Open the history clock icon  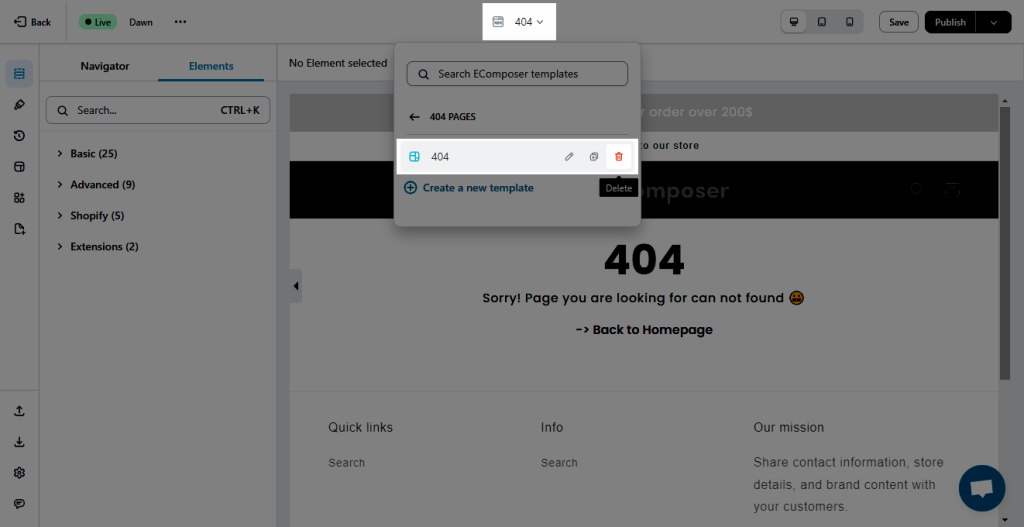[20, 136]
